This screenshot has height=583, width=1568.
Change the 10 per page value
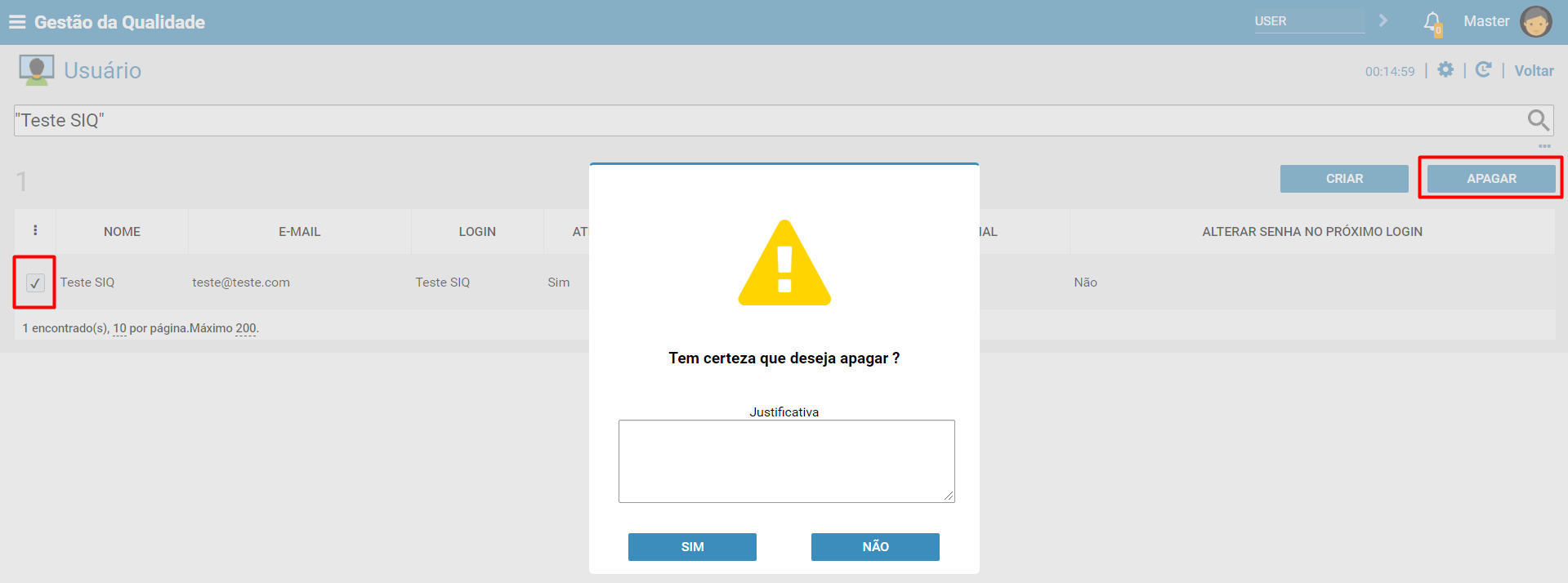point(119,328)
